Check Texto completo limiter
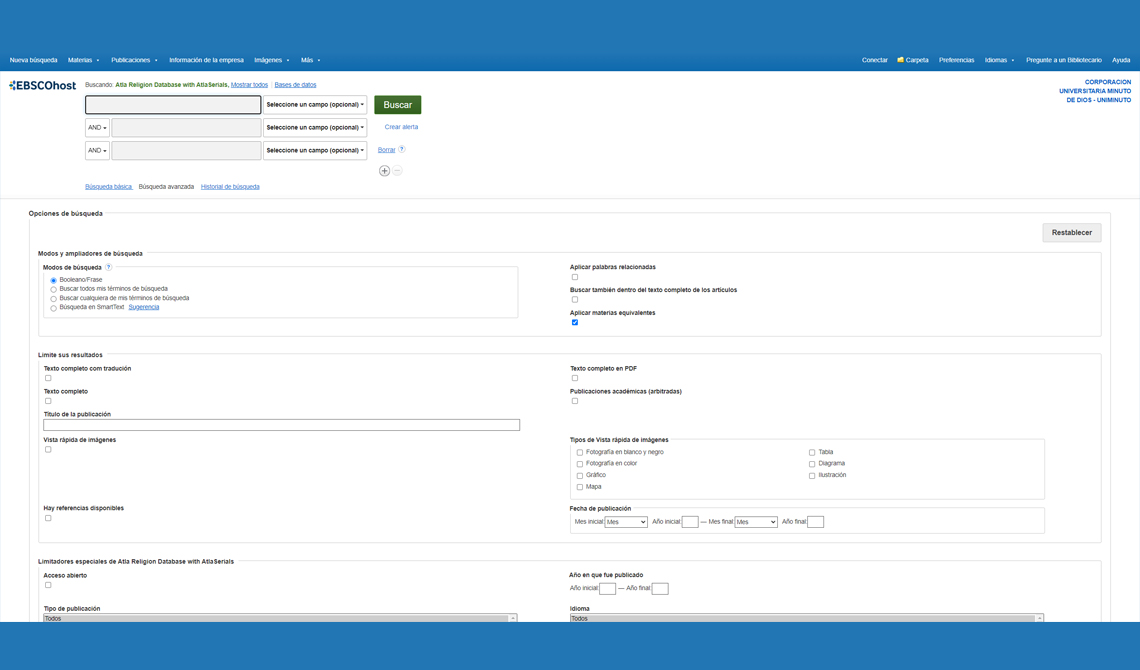 (x=48, y=400)
